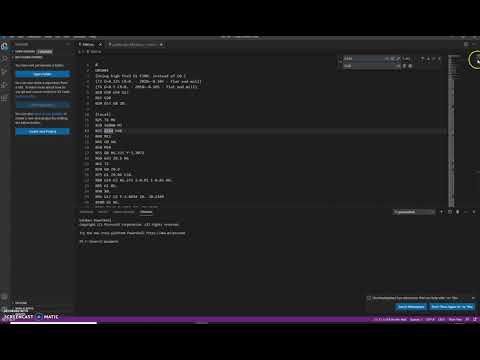The image size is (480, 360).
Task: Open the powershell terminal selector dropdown
Action: (414, 212)
